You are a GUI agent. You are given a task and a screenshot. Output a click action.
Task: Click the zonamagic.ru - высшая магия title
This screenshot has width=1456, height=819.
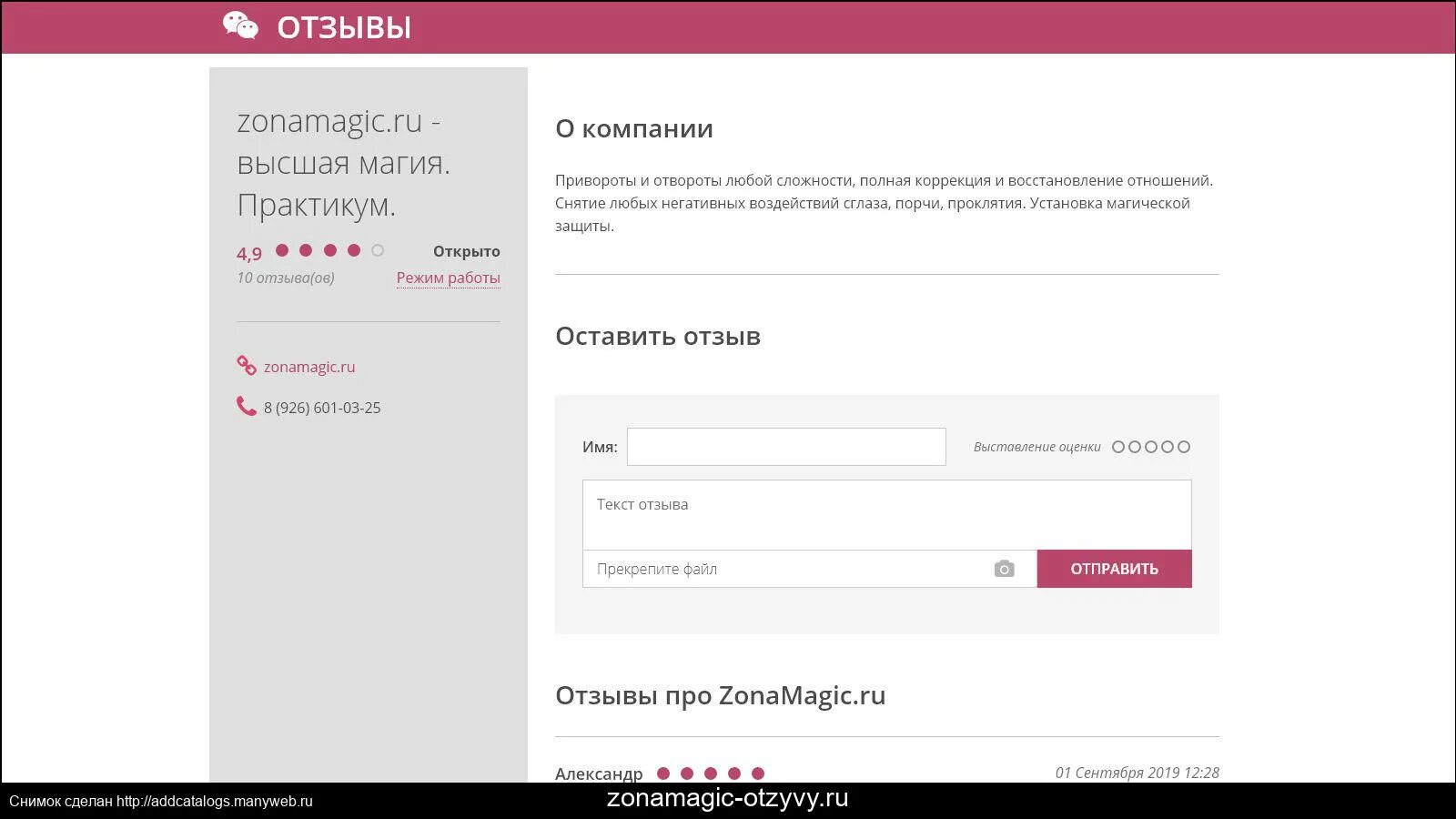click(344, 163)
